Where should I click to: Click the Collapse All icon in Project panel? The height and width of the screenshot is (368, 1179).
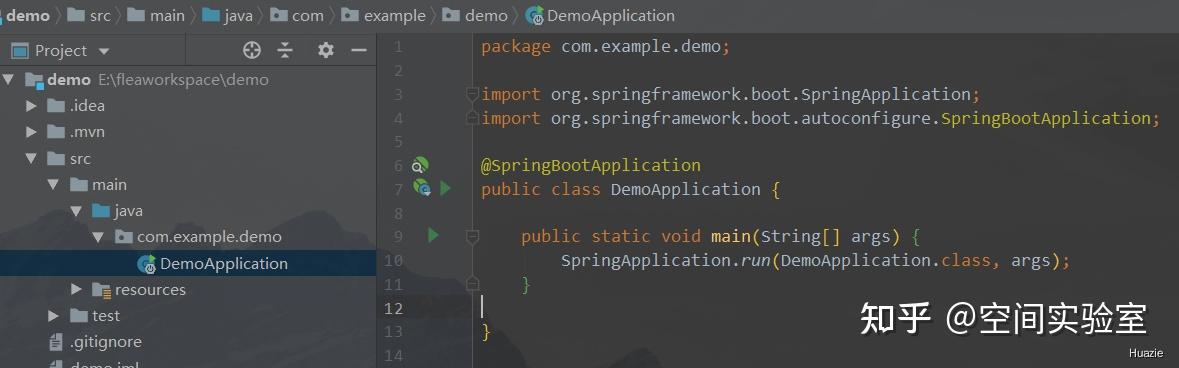coord(285,50)
